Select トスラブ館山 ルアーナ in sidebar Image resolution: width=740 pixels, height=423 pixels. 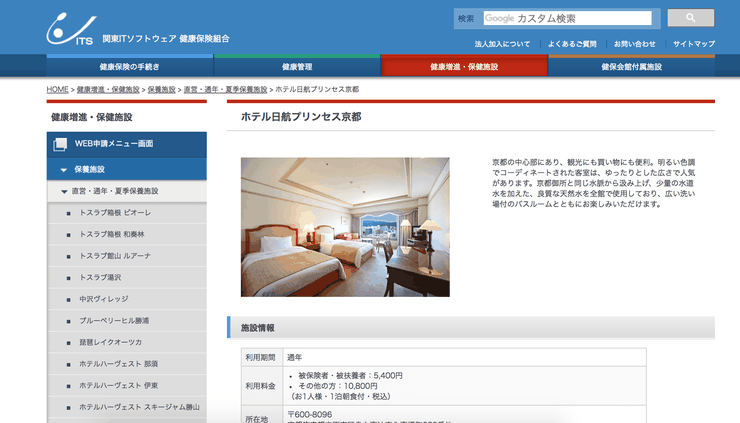pyautogui.click(x=126, y=256)
